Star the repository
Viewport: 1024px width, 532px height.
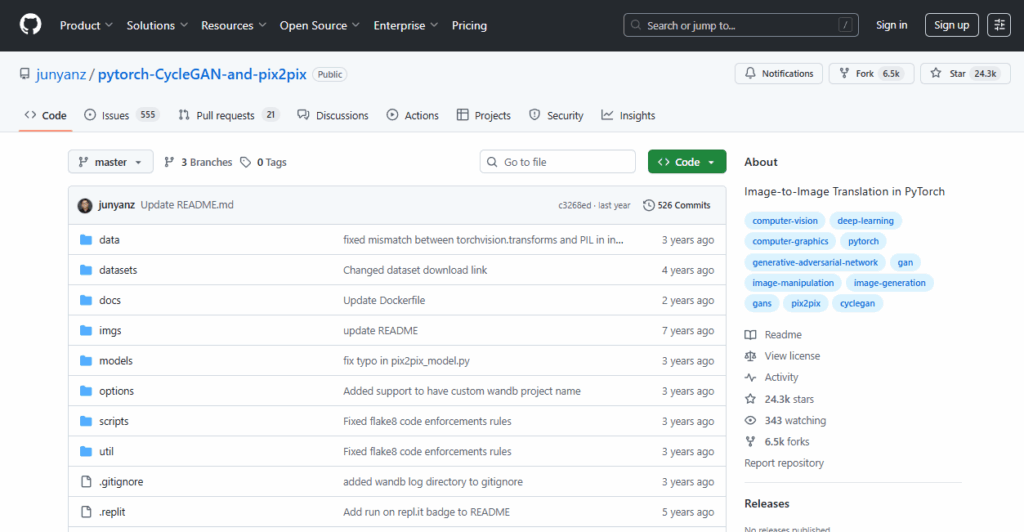[x=965, y=74]
